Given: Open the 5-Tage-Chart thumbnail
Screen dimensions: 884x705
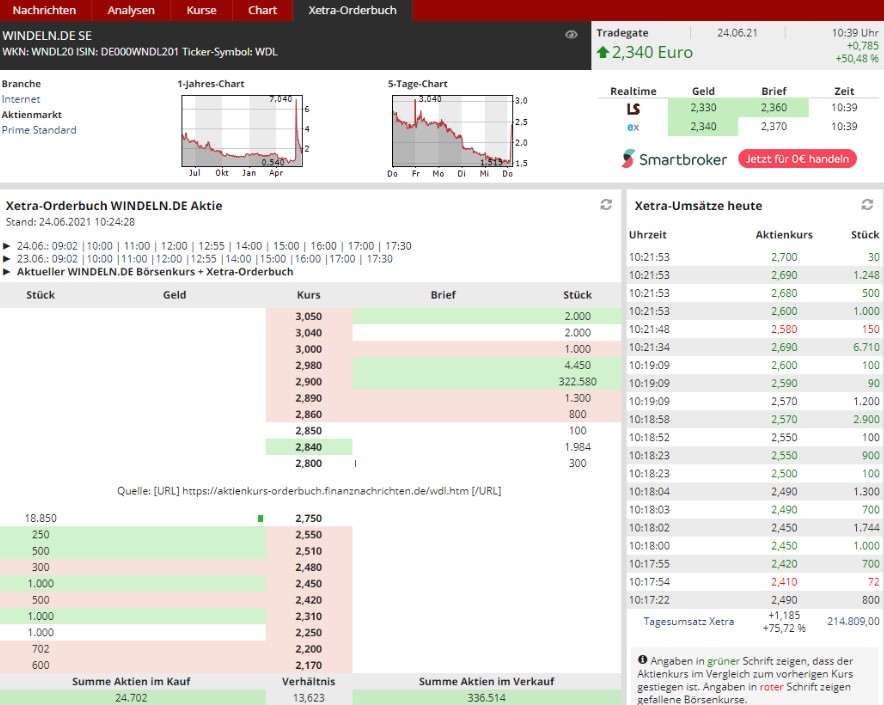Looking at the screenshot, I should (x=452, y=130).
